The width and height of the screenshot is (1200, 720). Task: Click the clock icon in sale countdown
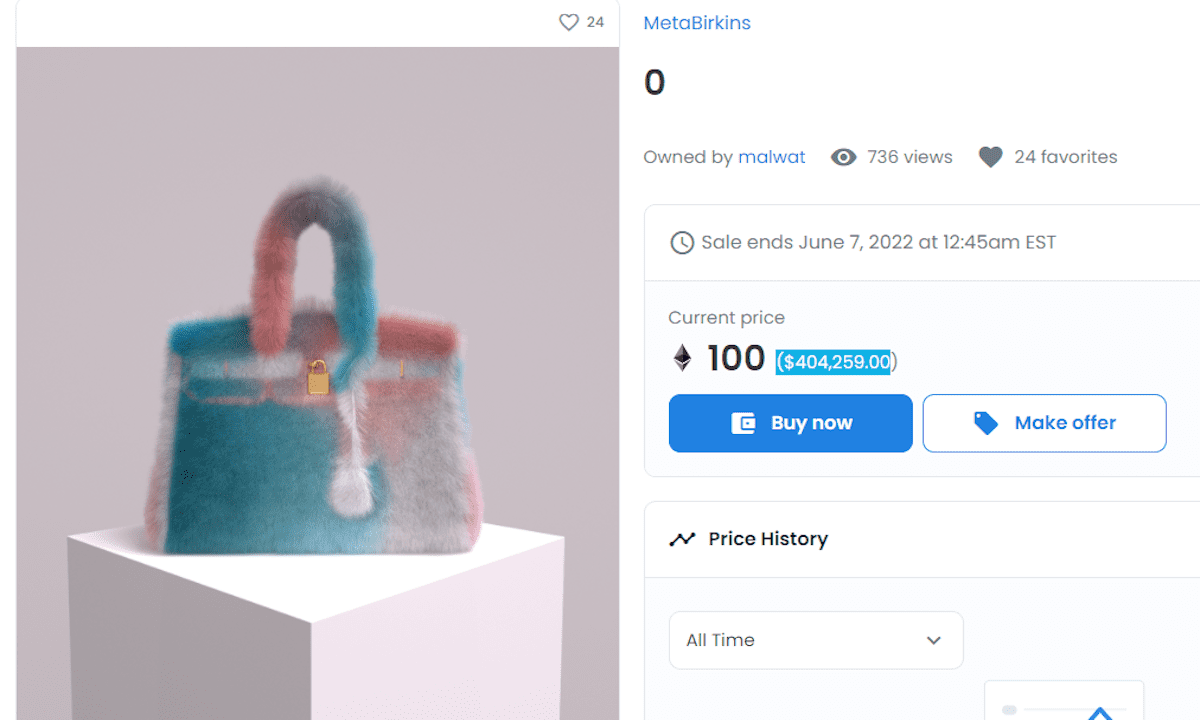tap(682, 242)
